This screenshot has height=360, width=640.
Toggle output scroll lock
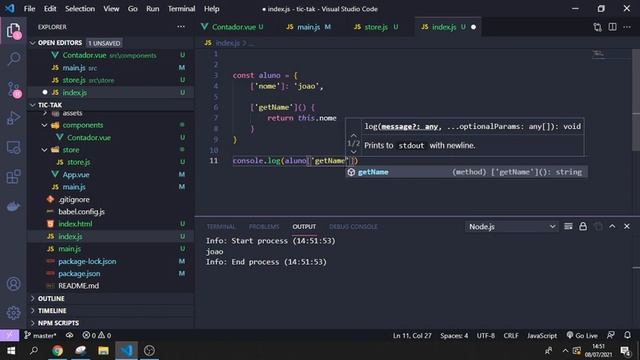coord(583,226)
